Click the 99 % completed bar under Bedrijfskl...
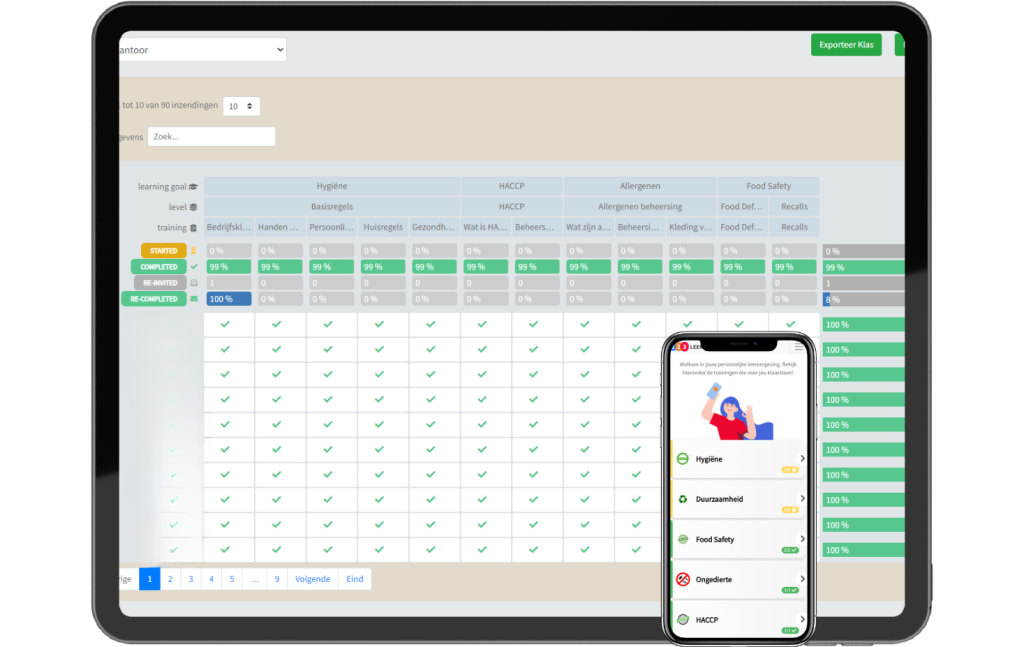The height and width of the screenshot is (647, 1024). tap(229, 267)
